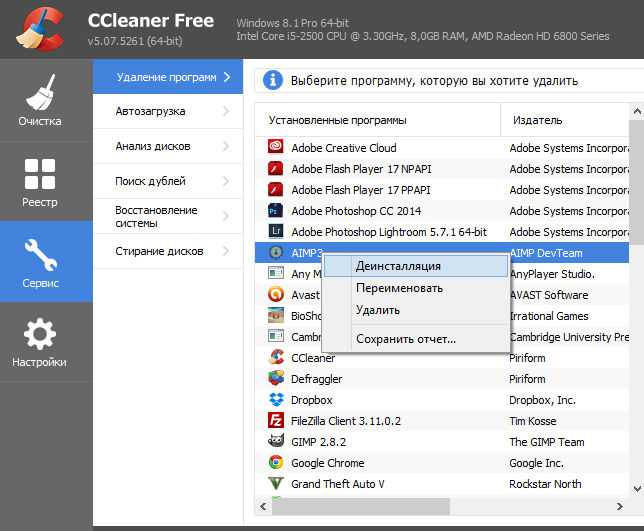
Task: Click the vertical scrollbar up arrow
Action: (637, 111)
